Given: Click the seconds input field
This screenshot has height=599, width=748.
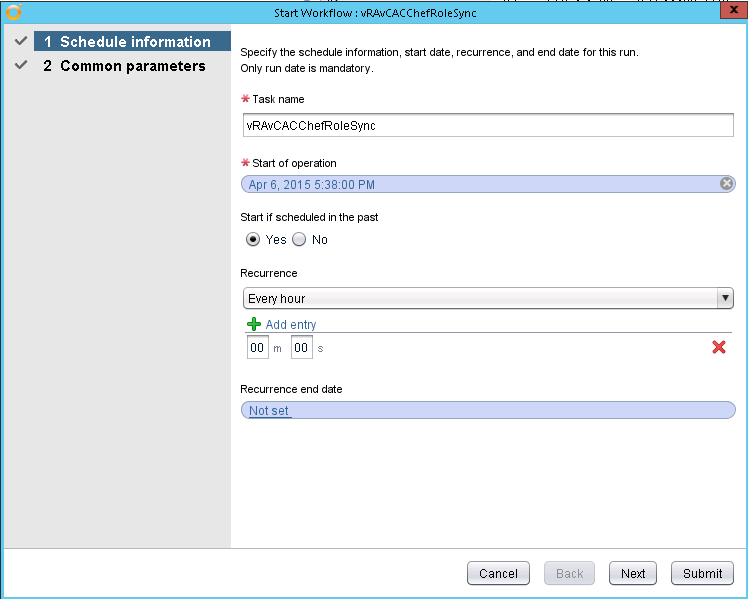Looking at the screenshot, I should pyautogui.click(x=301, y=347).
